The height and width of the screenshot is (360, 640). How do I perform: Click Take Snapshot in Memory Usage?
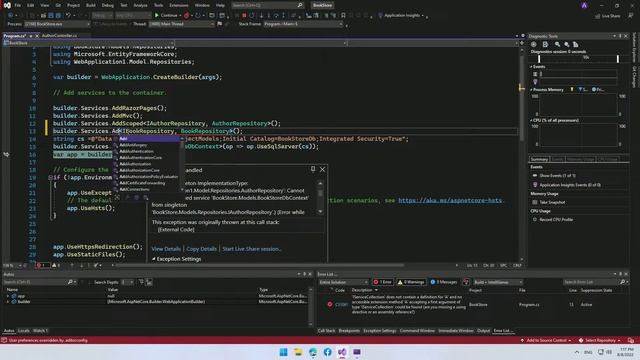coord(552,202)
